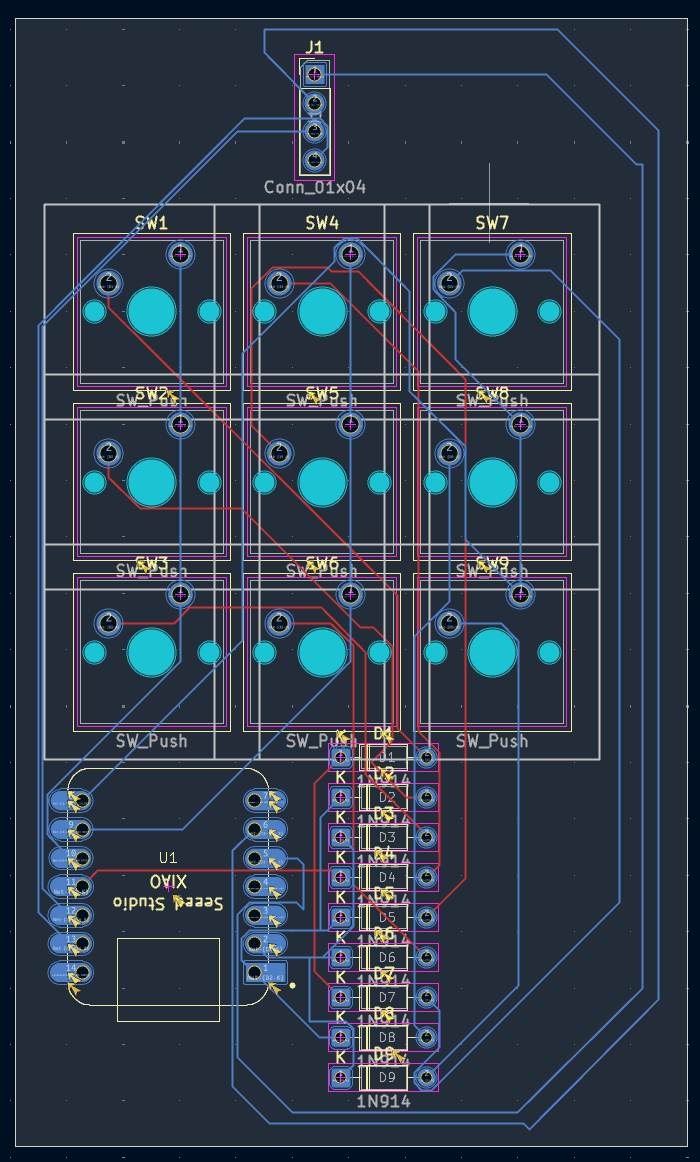Image resolution: width=700 pixels, height=1162 pixels.
Task: Click the anode pad of diode D1
Action: pyautogui.click(x=426, y=757)
